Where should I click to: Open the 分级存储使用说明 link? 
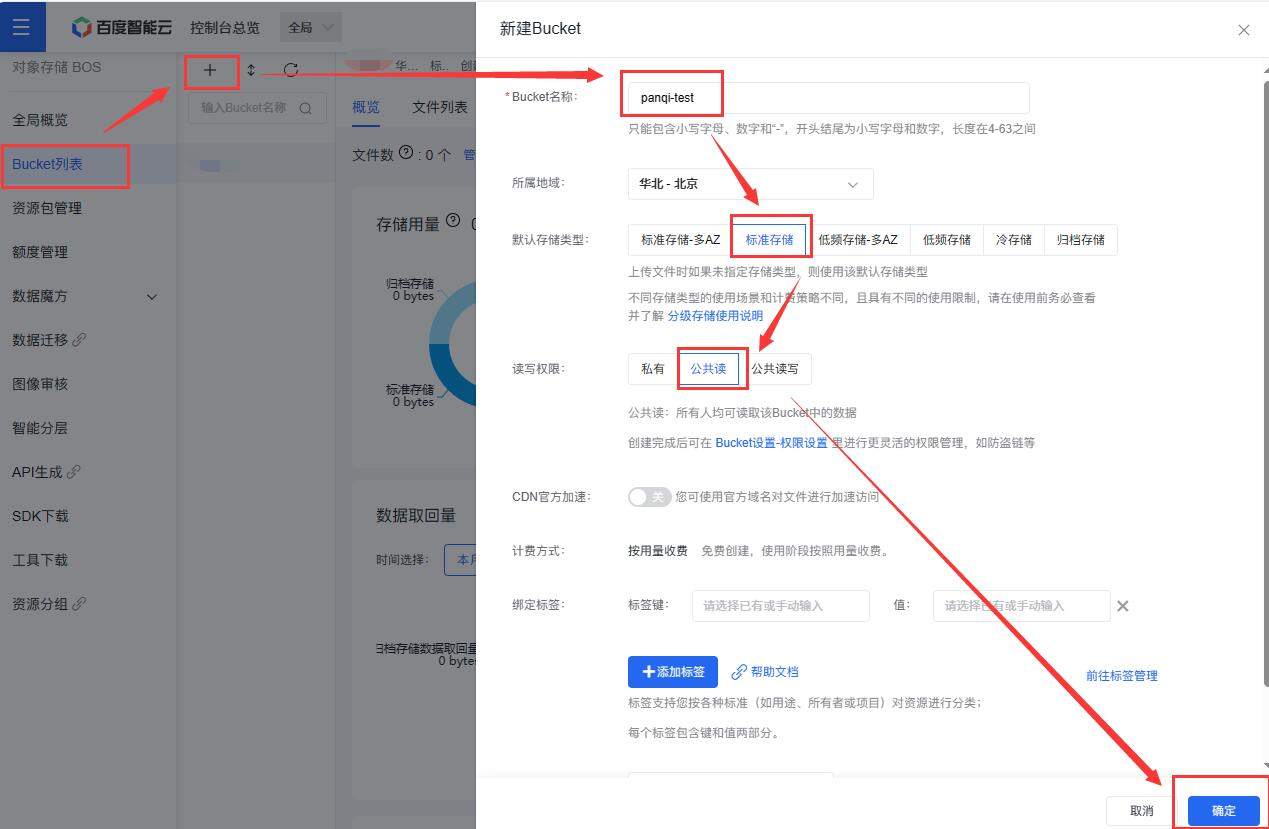click(715, 316)
